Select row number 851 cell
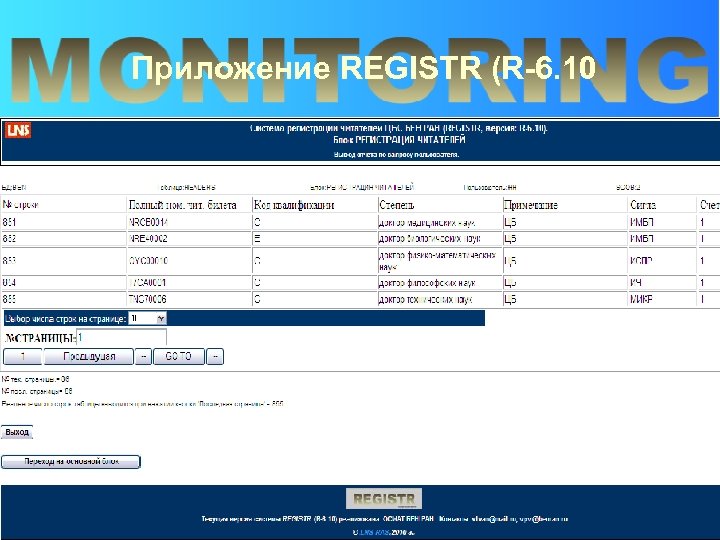Screen dimensions: 720x540 (63, 223)
